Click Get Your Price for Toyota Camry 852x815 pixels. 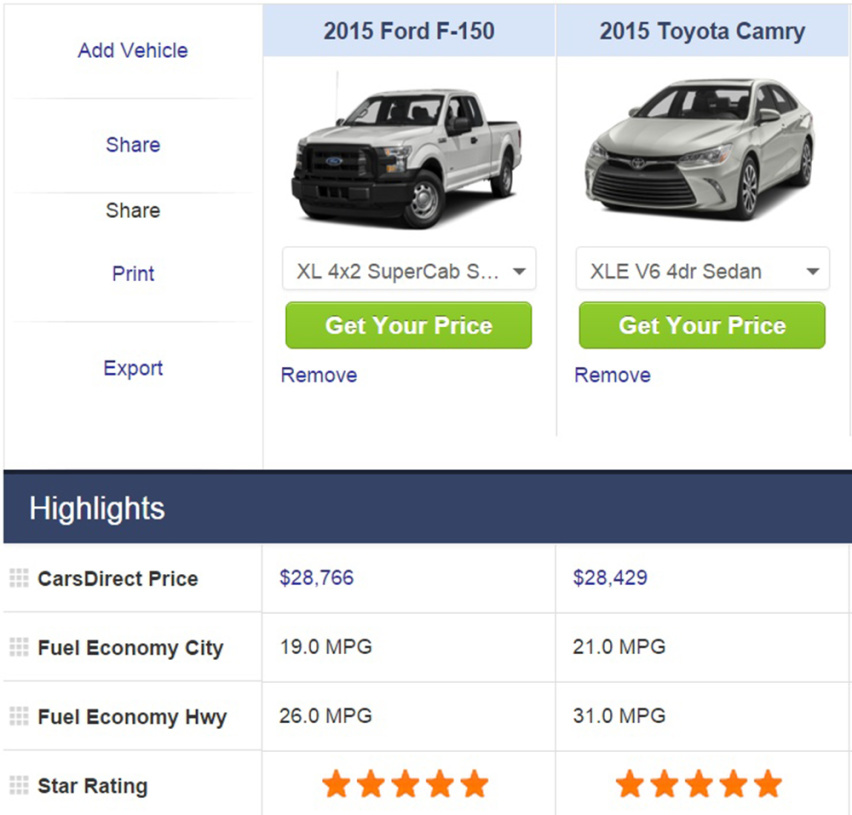coord(702,326)
